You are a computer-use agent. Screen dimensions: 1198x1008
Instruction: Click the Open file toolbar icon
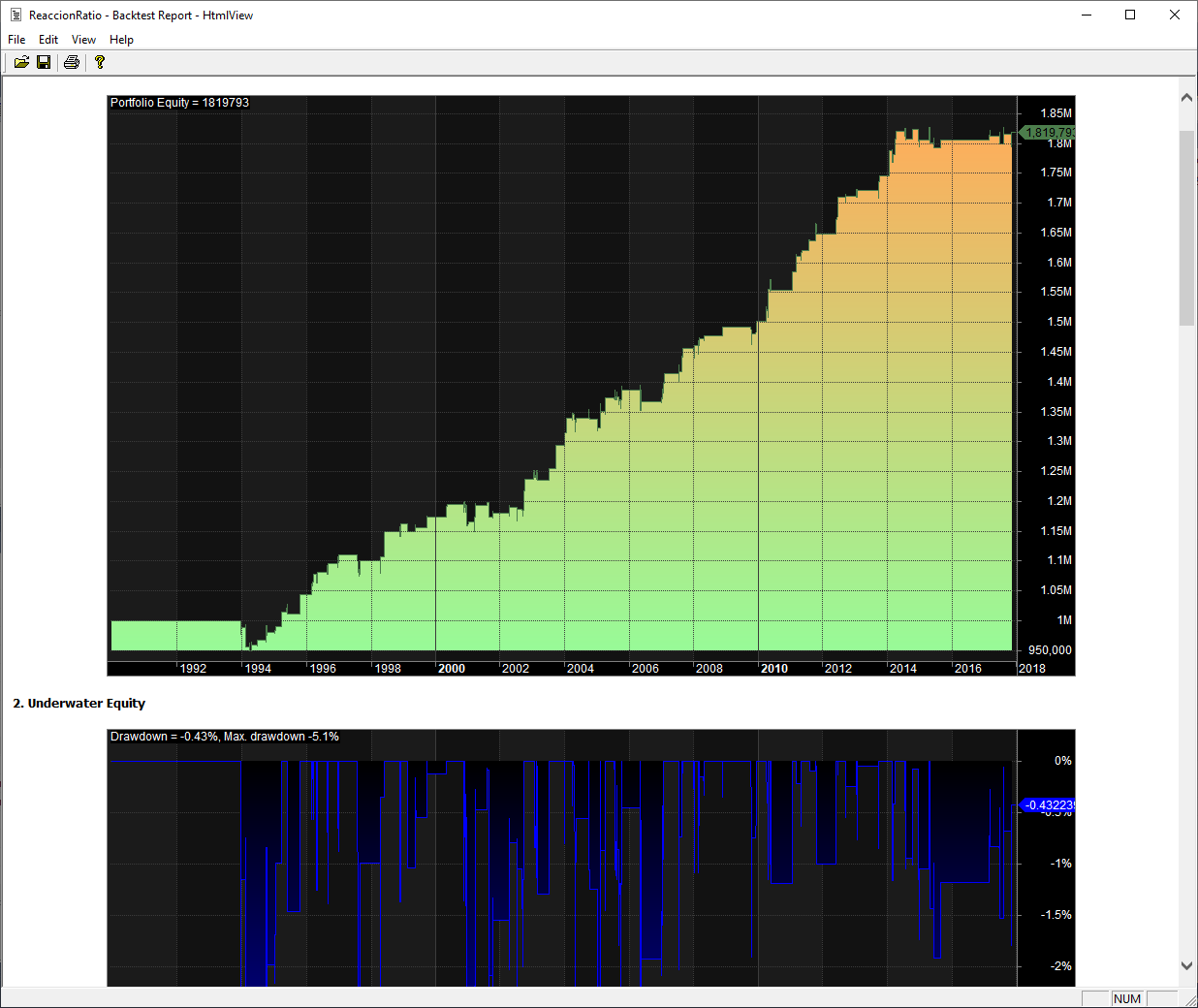pyautogui.click(x=21, y=62)
